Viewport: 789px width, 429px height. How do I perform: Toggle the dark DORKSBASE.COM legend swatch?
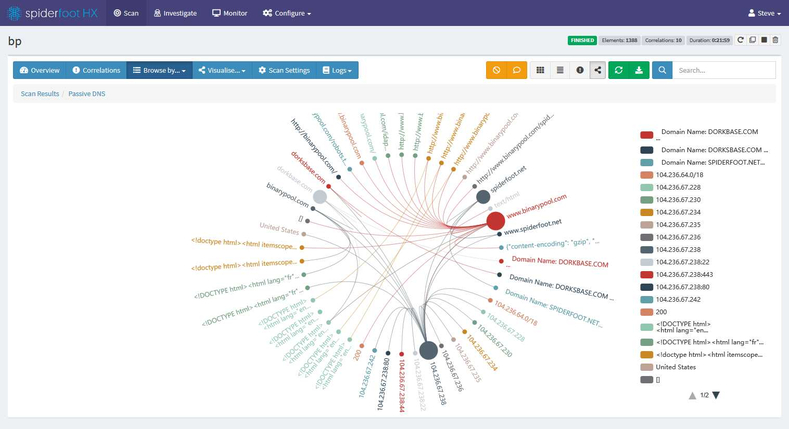(x=647, y=150)
